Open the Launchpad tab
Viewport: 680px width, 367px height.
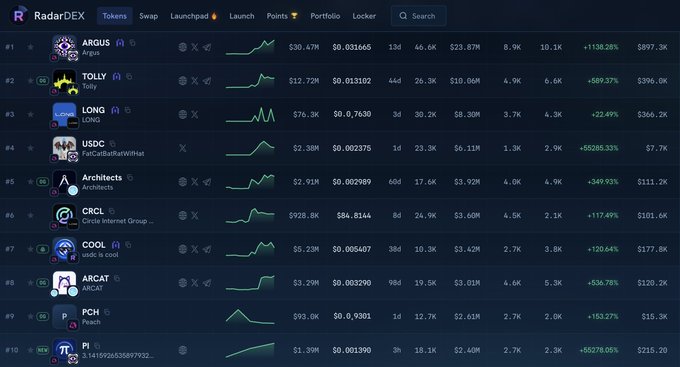[x=193, y=16]
